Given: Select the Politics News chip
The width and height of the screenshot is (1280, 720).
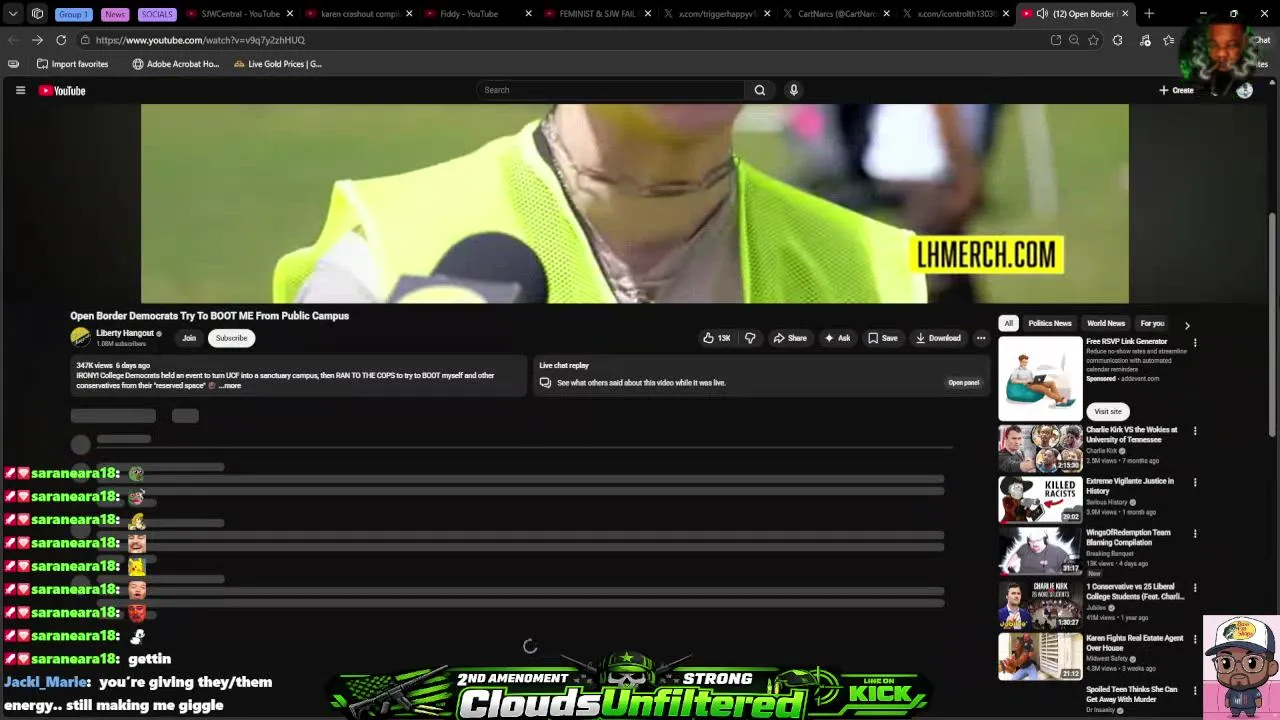Looking at the screenshot, I should tap(1050, 323).
